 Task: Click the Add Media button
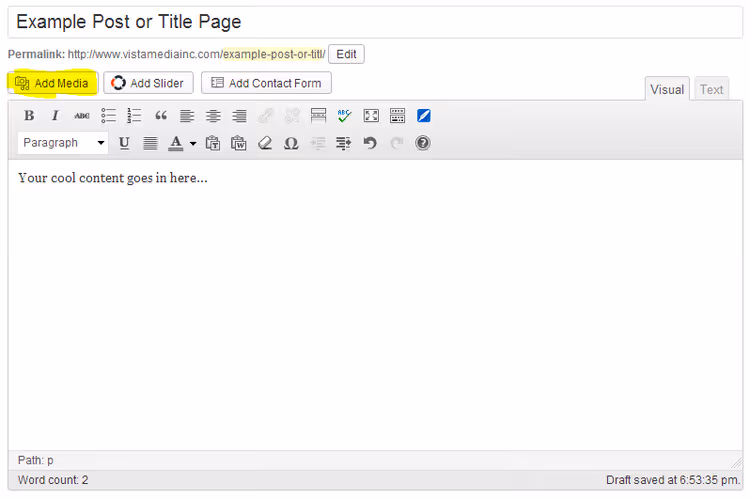tap(53, 83)
